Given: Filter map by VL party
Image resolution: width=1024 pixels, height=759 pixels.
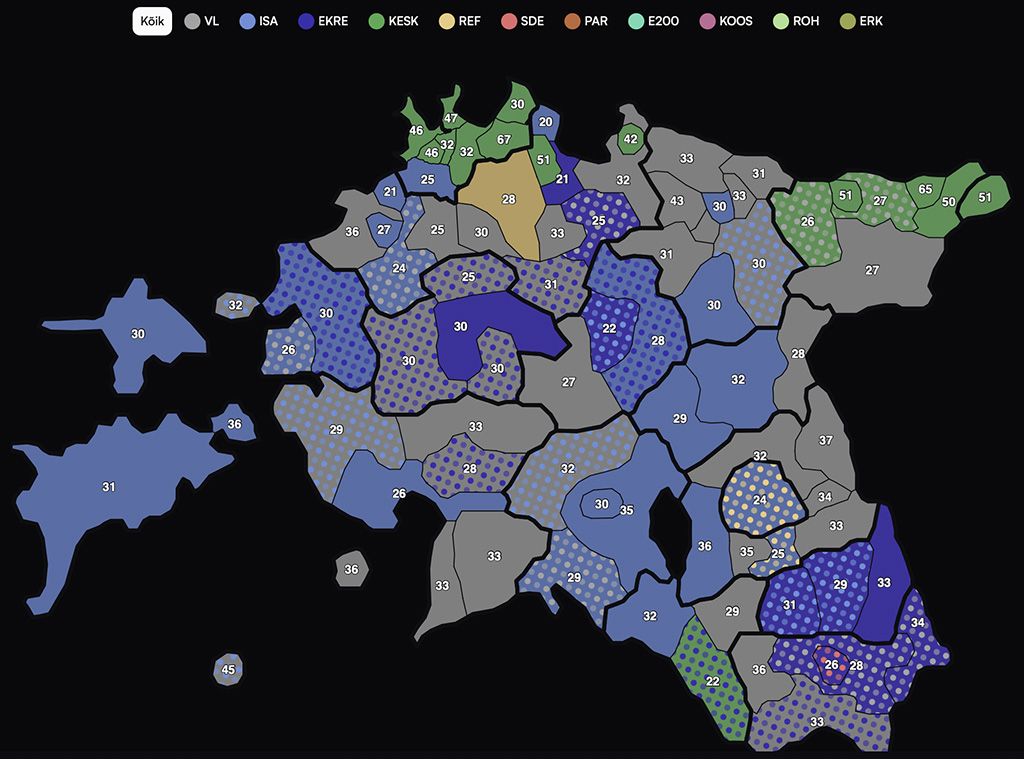Looking at the screenshot, I should (202, 21).
